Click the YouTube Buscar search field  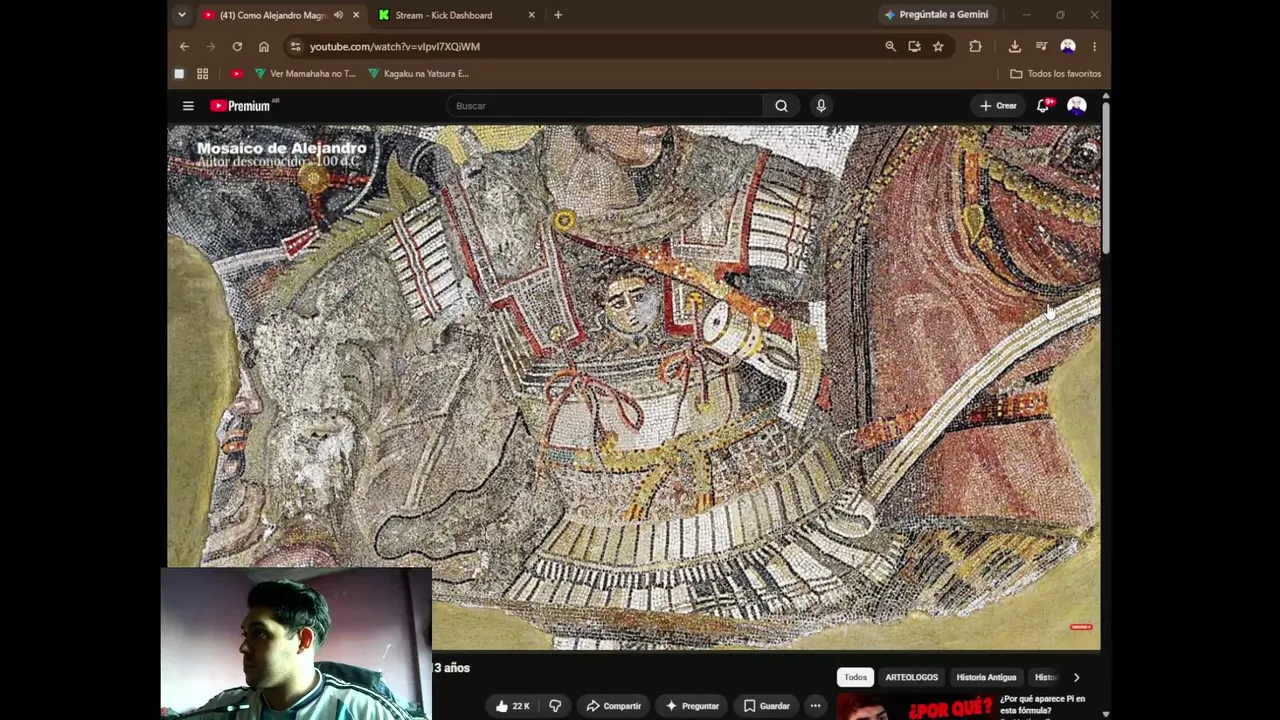point(605,105)
